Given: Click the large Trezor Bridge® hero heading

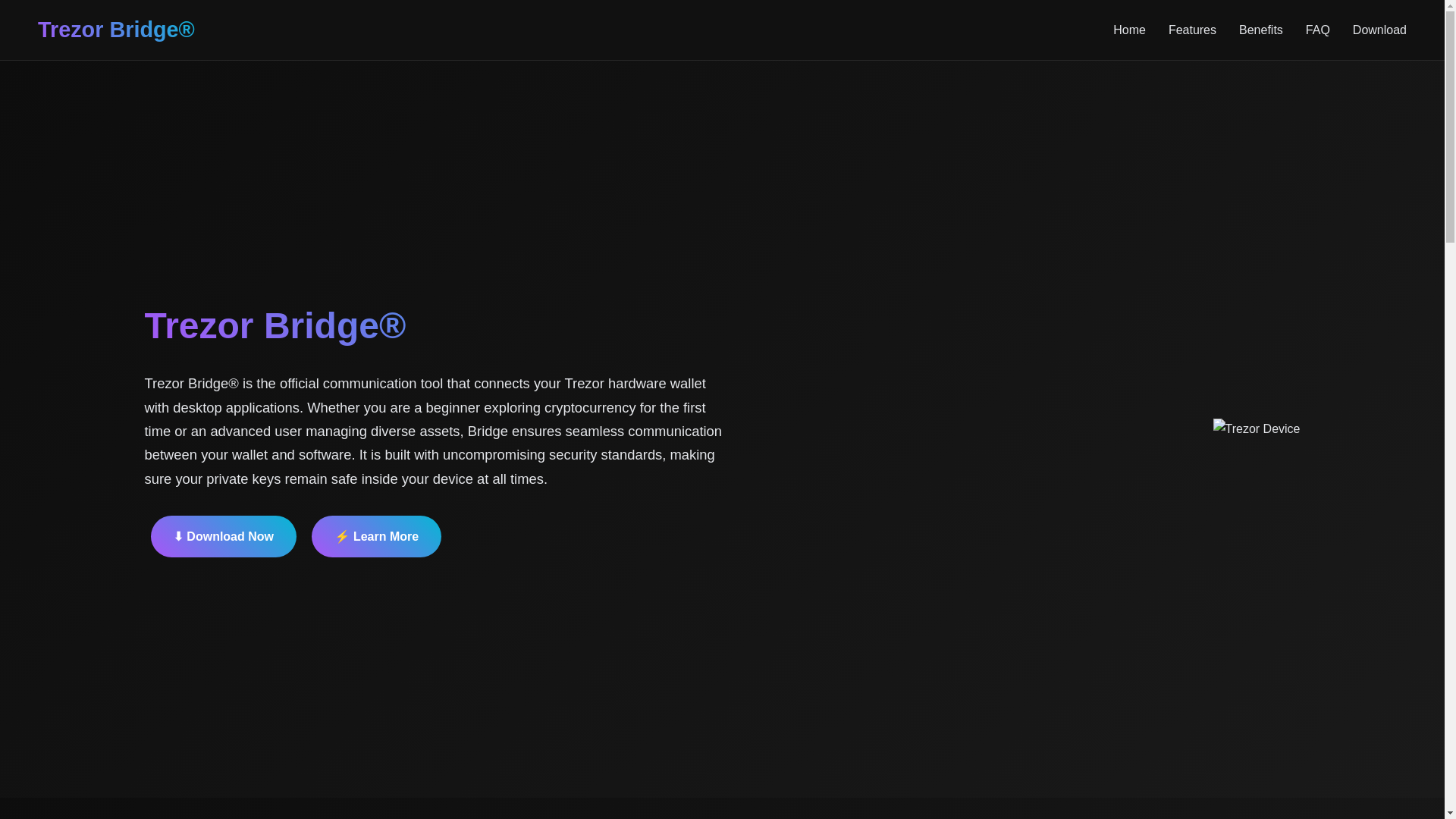Looking at the screenshot, I should point(275,325).
